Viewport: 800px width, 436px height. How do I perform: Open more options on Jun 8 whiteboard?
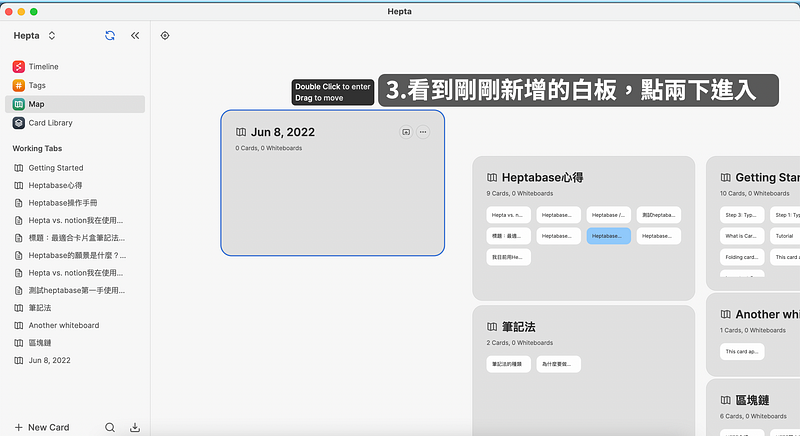pos(423,132)
